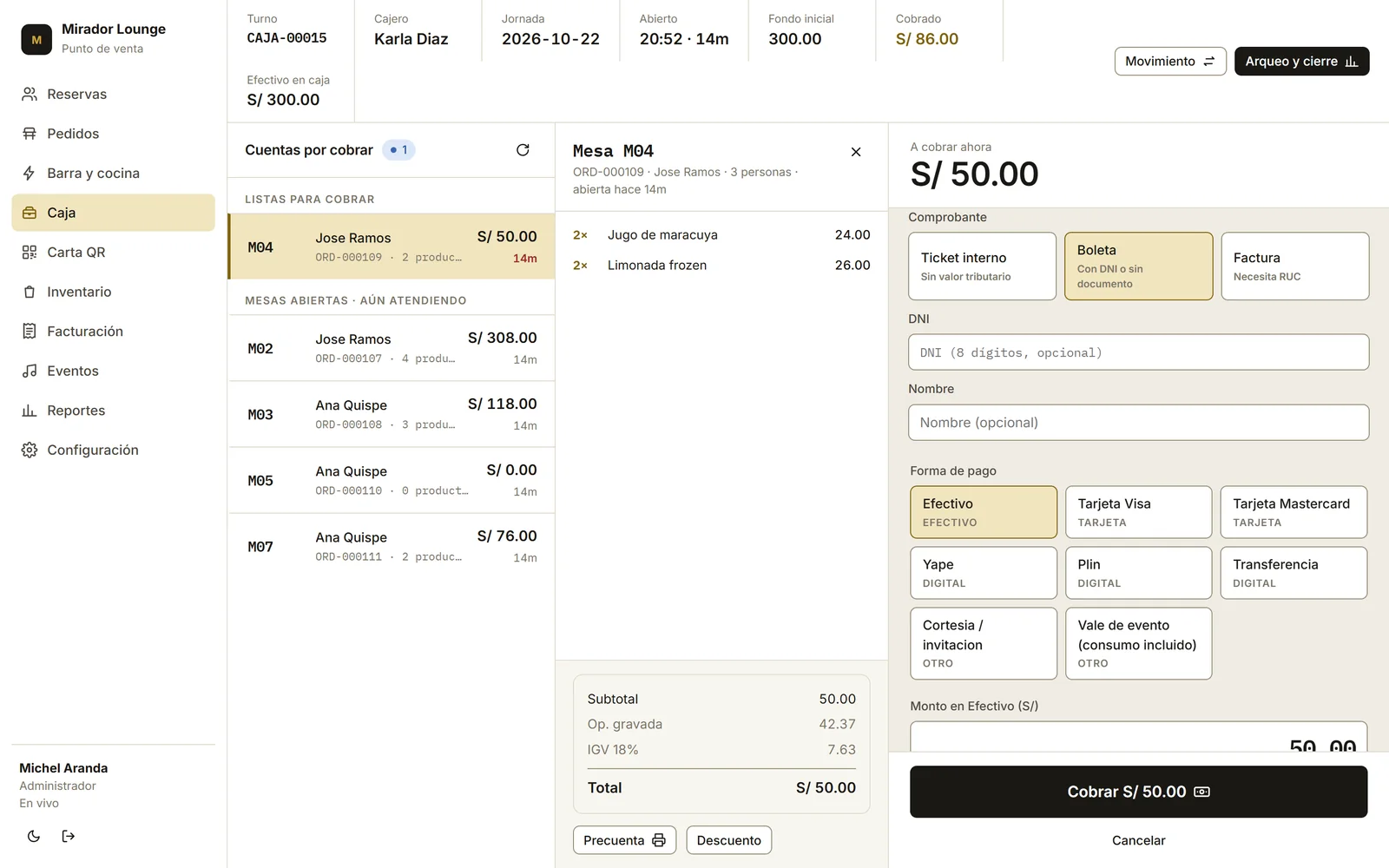The image size is (1389, 868).
Task: Select table M07 S/ 76.00 row
Action: [392, 546]
